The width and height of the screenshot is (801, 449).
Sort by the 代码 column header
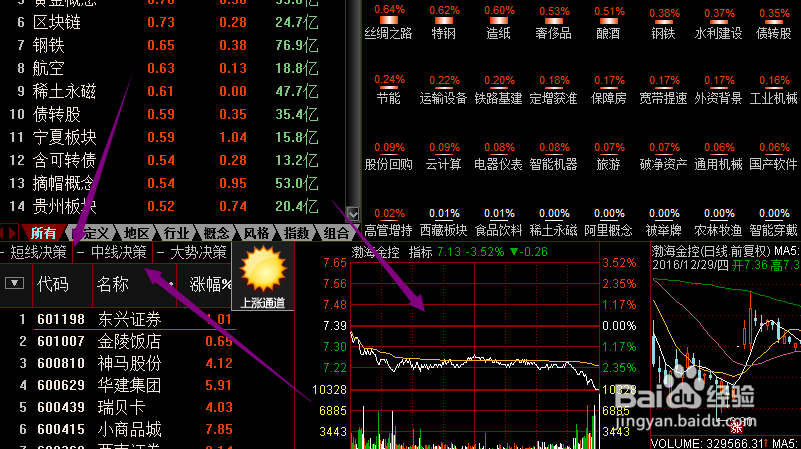(53, 284)
